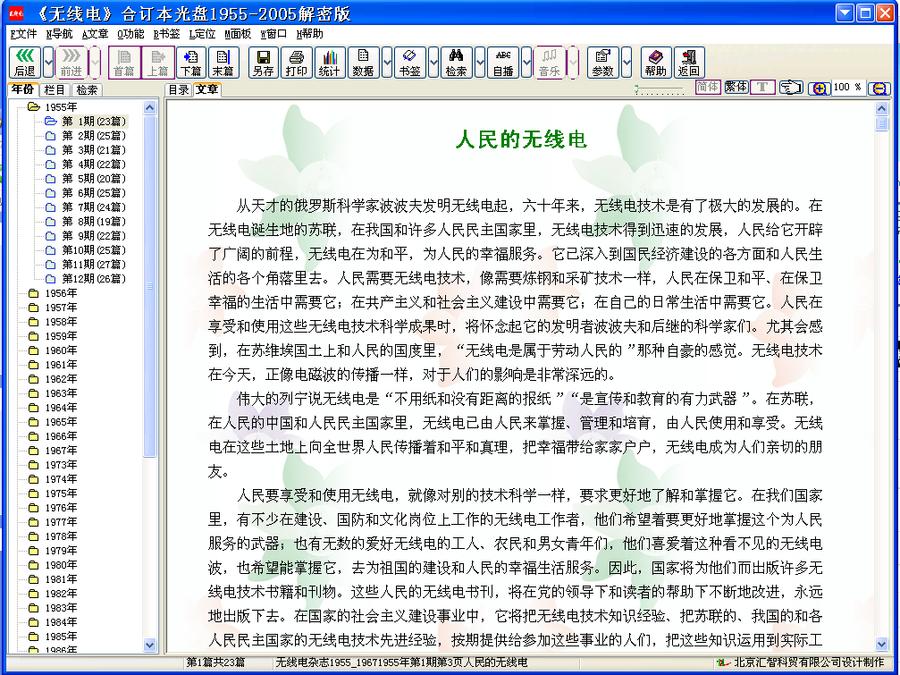The width and height of the screenshot is (900, 675).
Task: Open settings via the 参数 button
Action: [x=603, y=63]
